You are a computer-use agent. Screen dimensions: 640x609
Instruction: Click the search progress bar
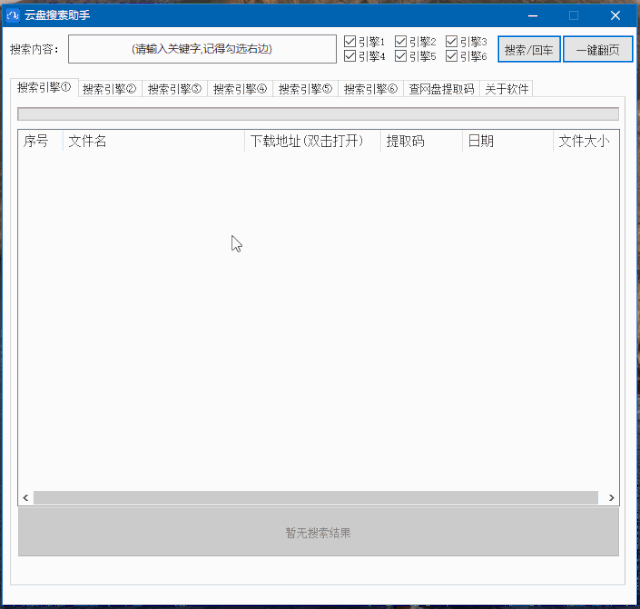point(318,114)
